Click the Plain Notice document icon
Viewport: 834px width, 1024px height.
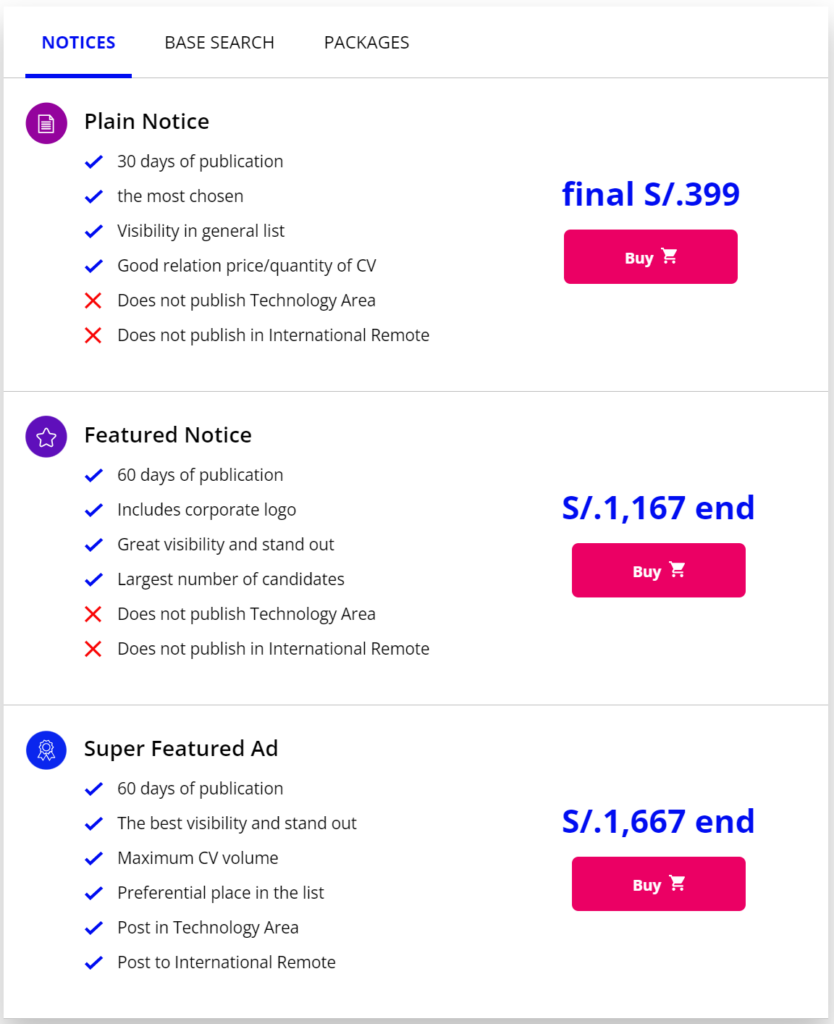tap(46, 123)
